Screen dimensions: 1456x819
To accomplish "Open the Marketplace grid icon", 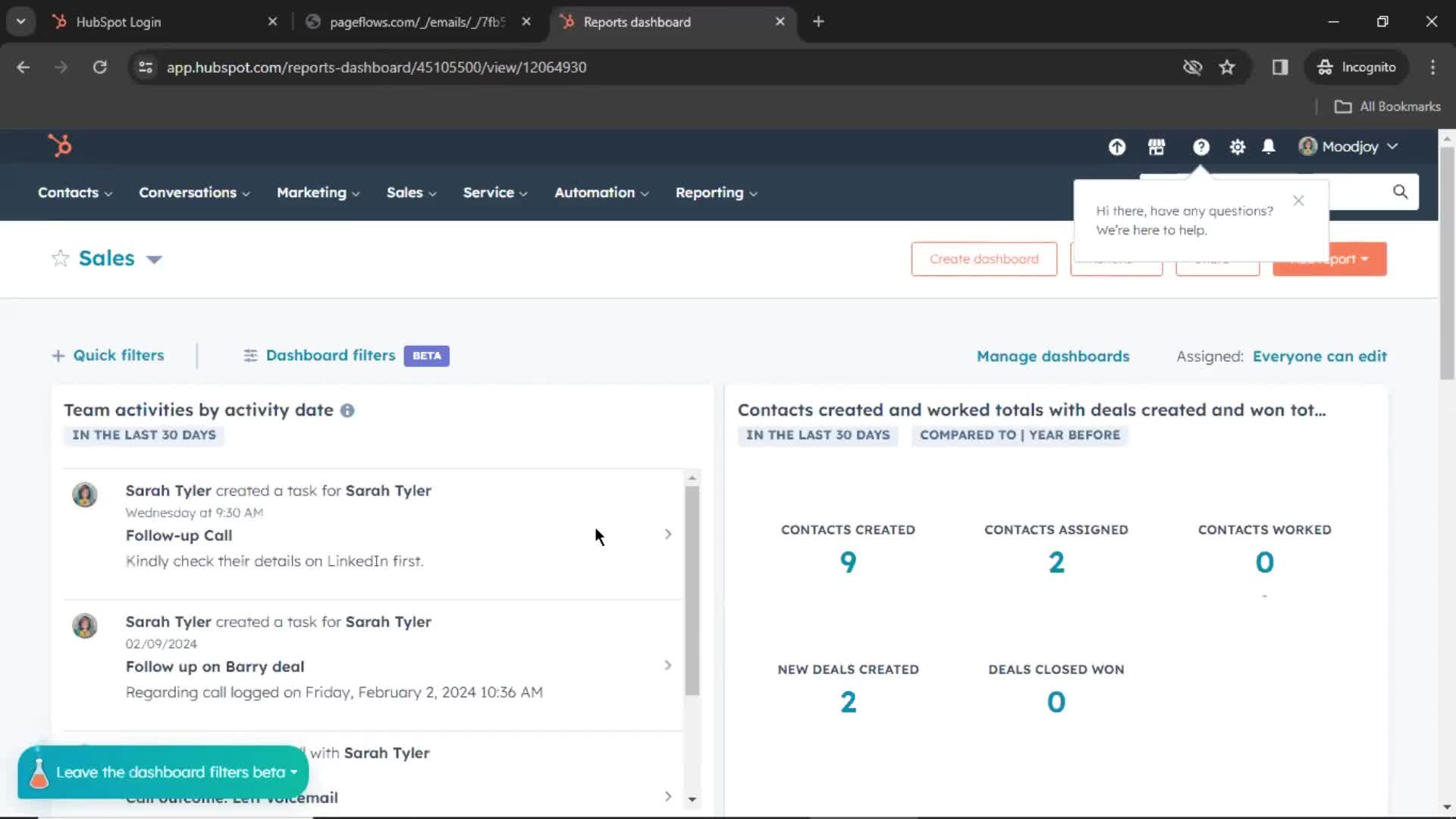I will pos(1156,146).
